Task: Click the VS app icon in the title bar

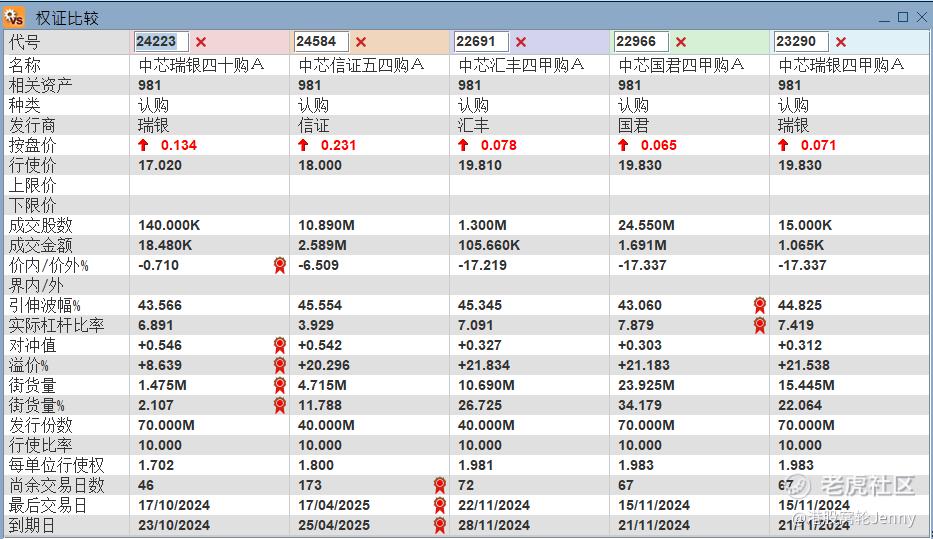Action: [14, 17]
